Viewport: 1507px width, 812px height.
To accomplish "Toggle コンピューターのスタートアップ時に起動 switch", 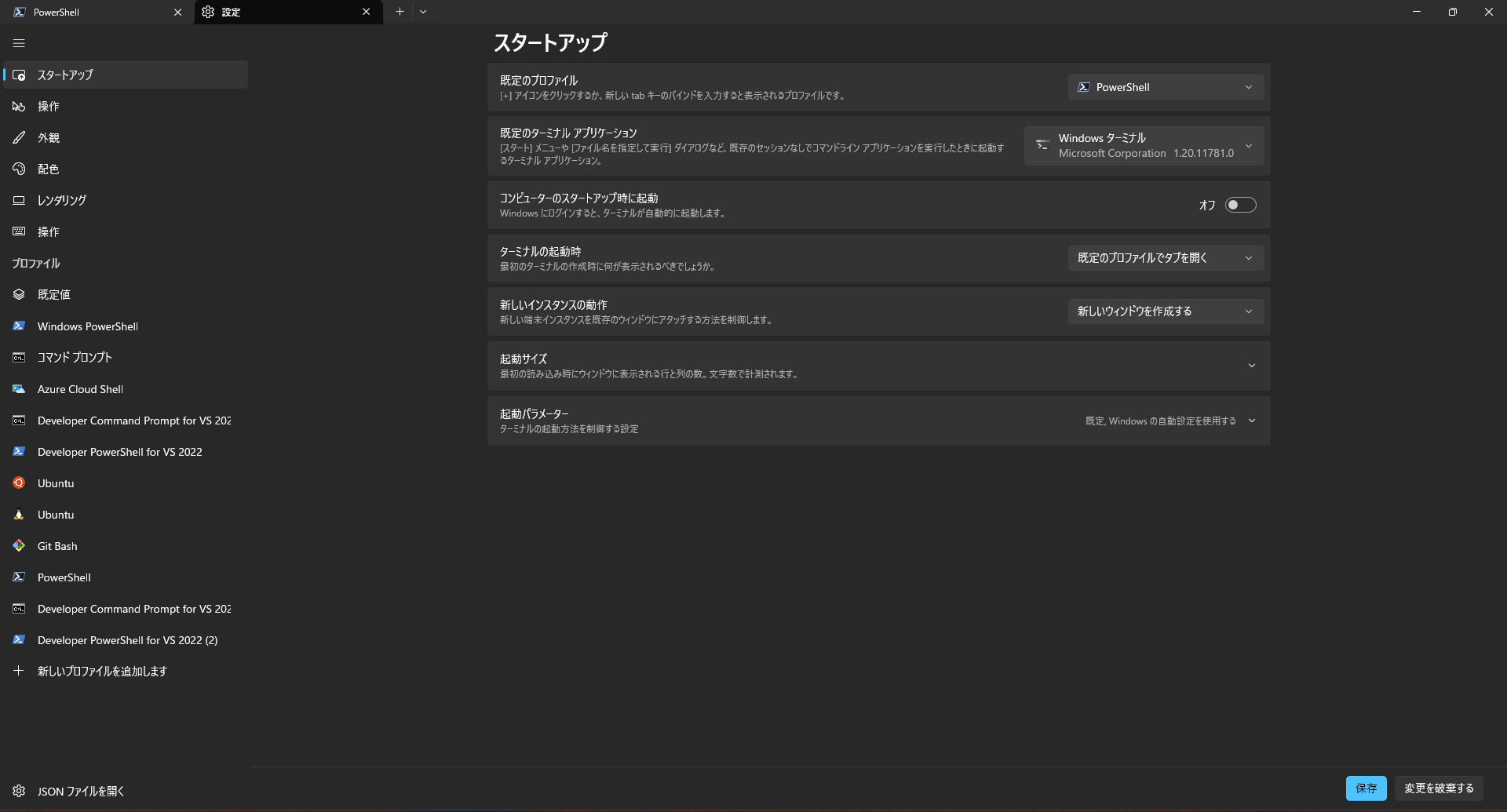I will (1241, 205).
